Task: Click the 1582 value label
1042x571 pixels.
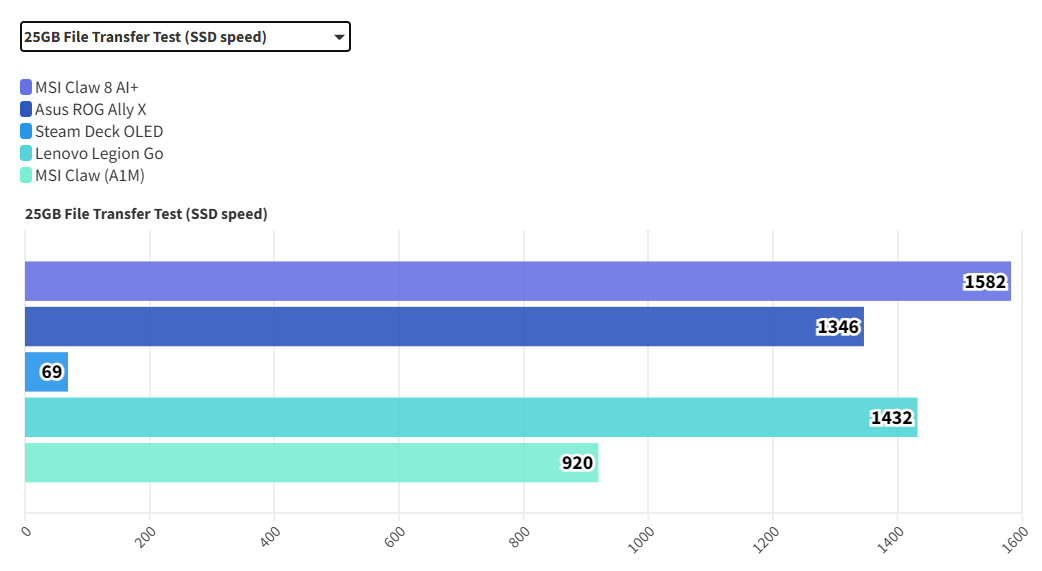Action: click(985, 282)
